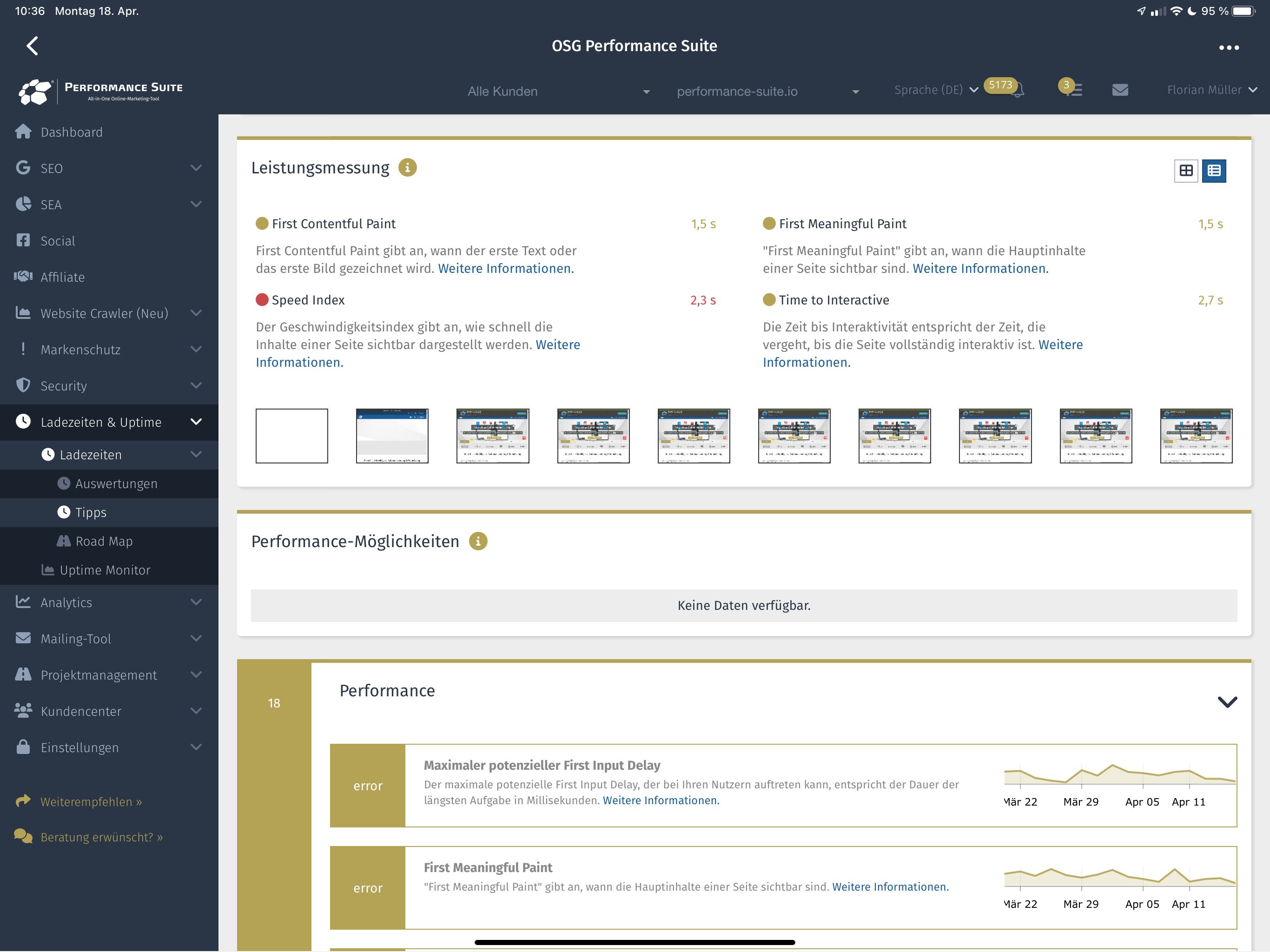Open Weitere Informationen under First Meaningful Paint metric
Image resolution: width=1270 pixels, height=952 pixels.
(980, 268)
